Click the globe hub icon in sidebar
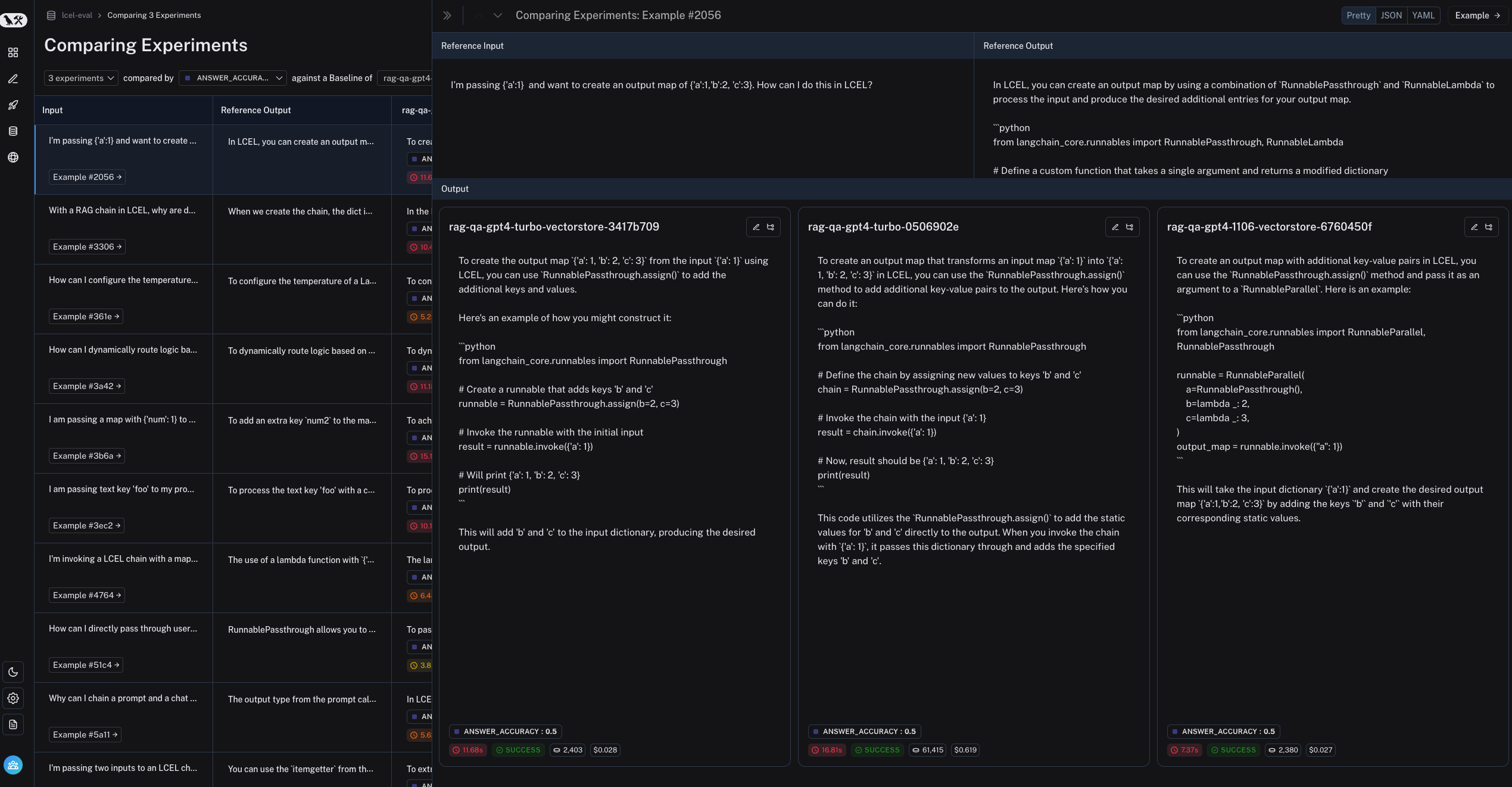This screenshot has height=787, width=1512. 13,157
